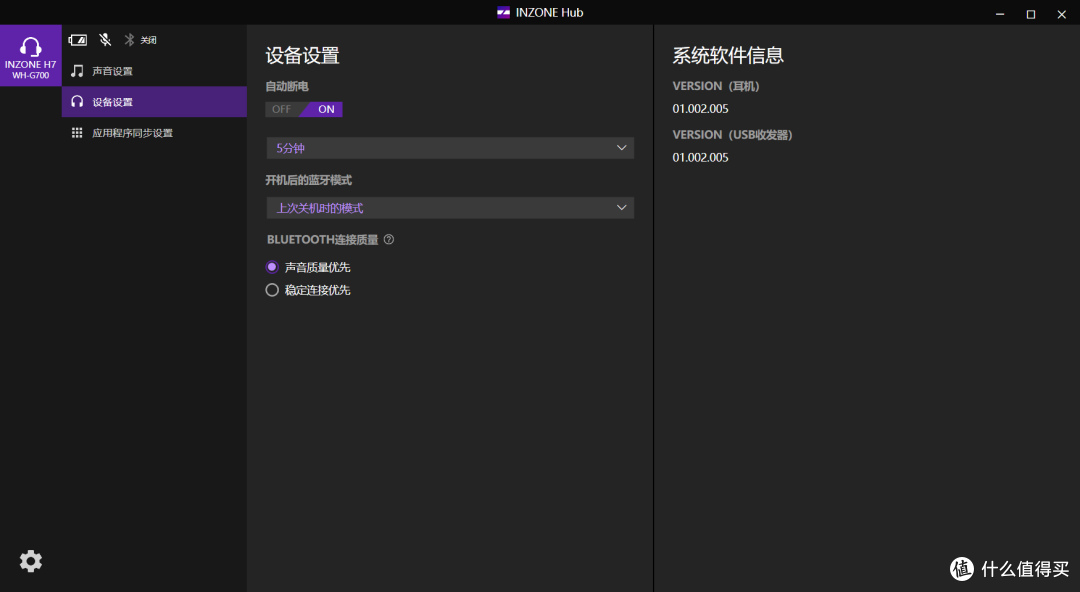This screenshot has width=1080, height=592.
Task: Maximize the INZONE Hub window
Action: (1030, 14)
